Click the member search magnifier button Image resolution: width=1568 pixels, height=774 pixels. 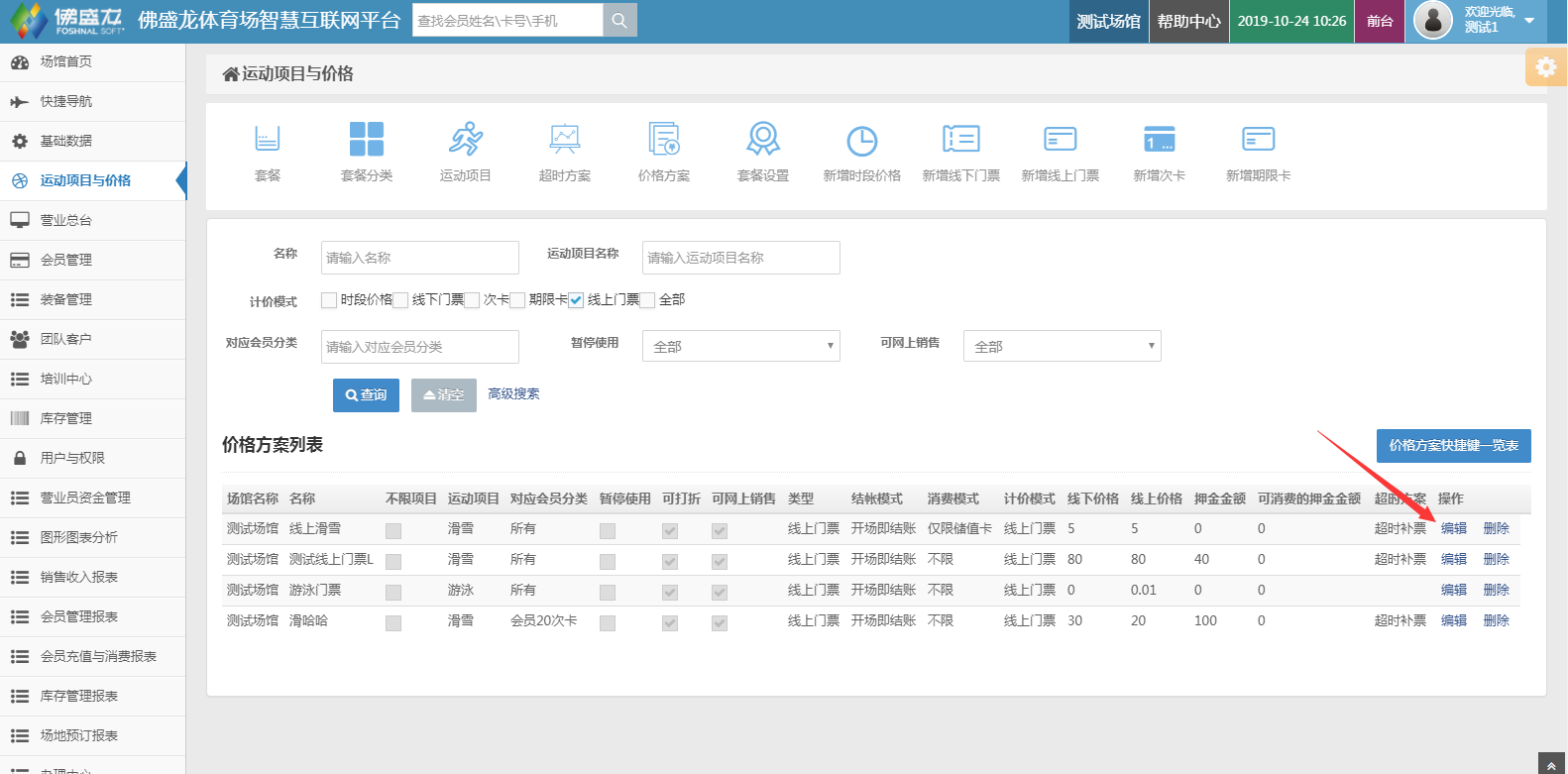coord(619,20)
